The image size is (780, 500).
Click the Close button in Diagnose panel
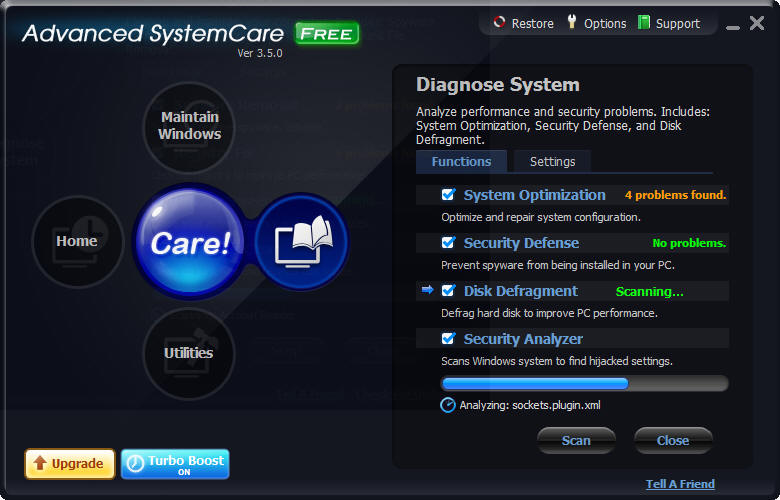click(x=673, y=440)
